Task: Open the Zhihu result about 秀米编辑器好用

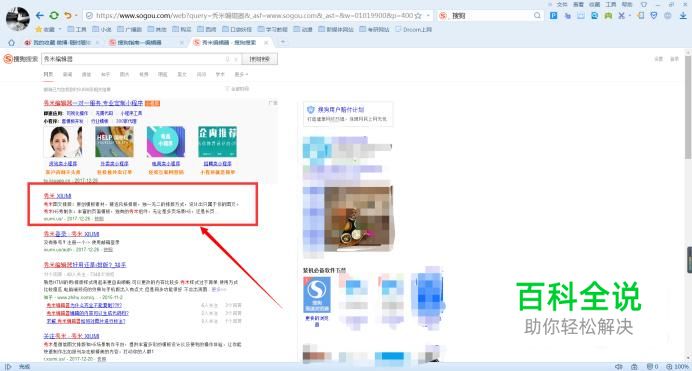Action: (85, 265)
